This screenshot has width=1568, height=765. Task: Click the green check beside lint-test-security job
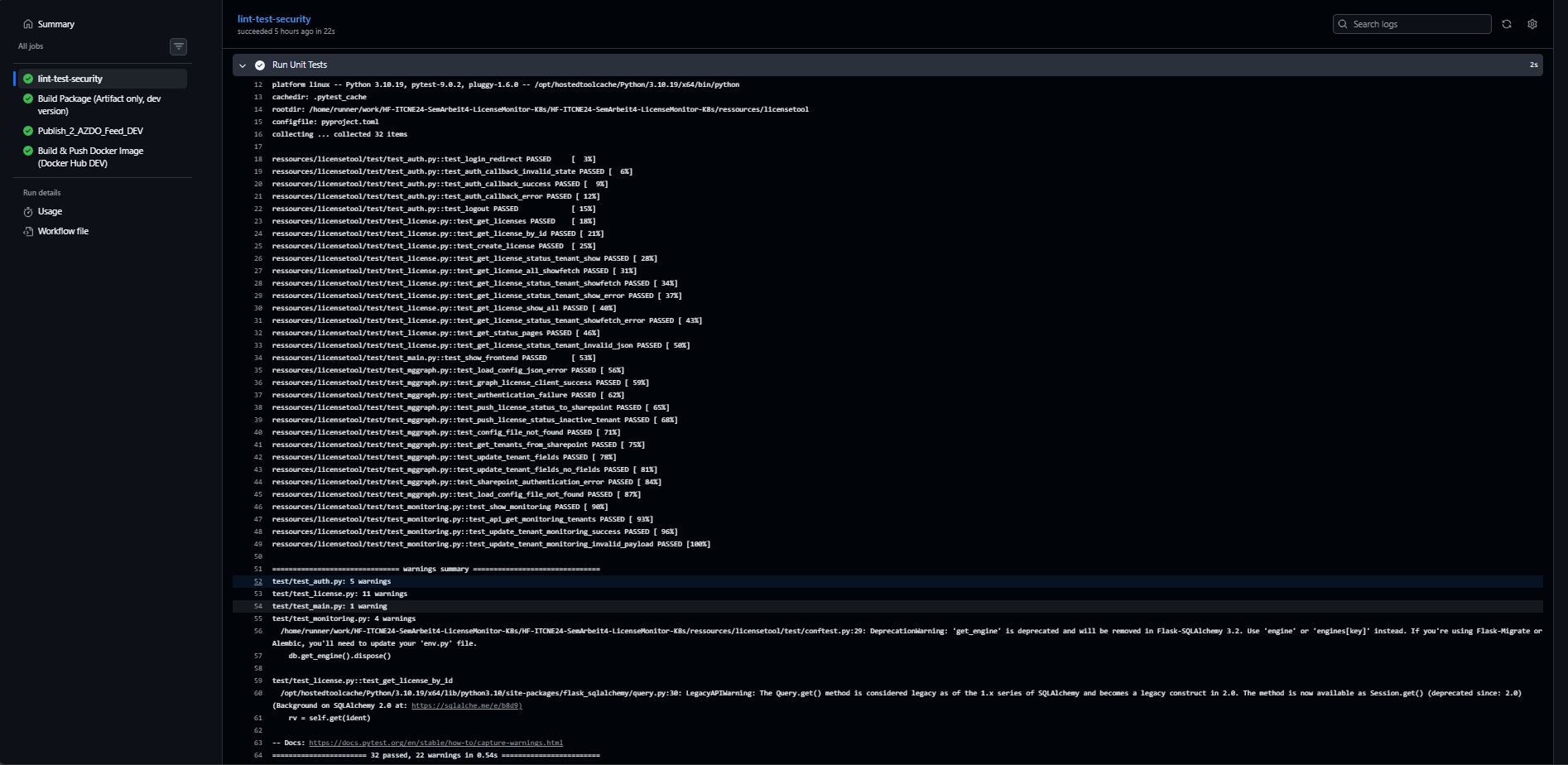27,78
